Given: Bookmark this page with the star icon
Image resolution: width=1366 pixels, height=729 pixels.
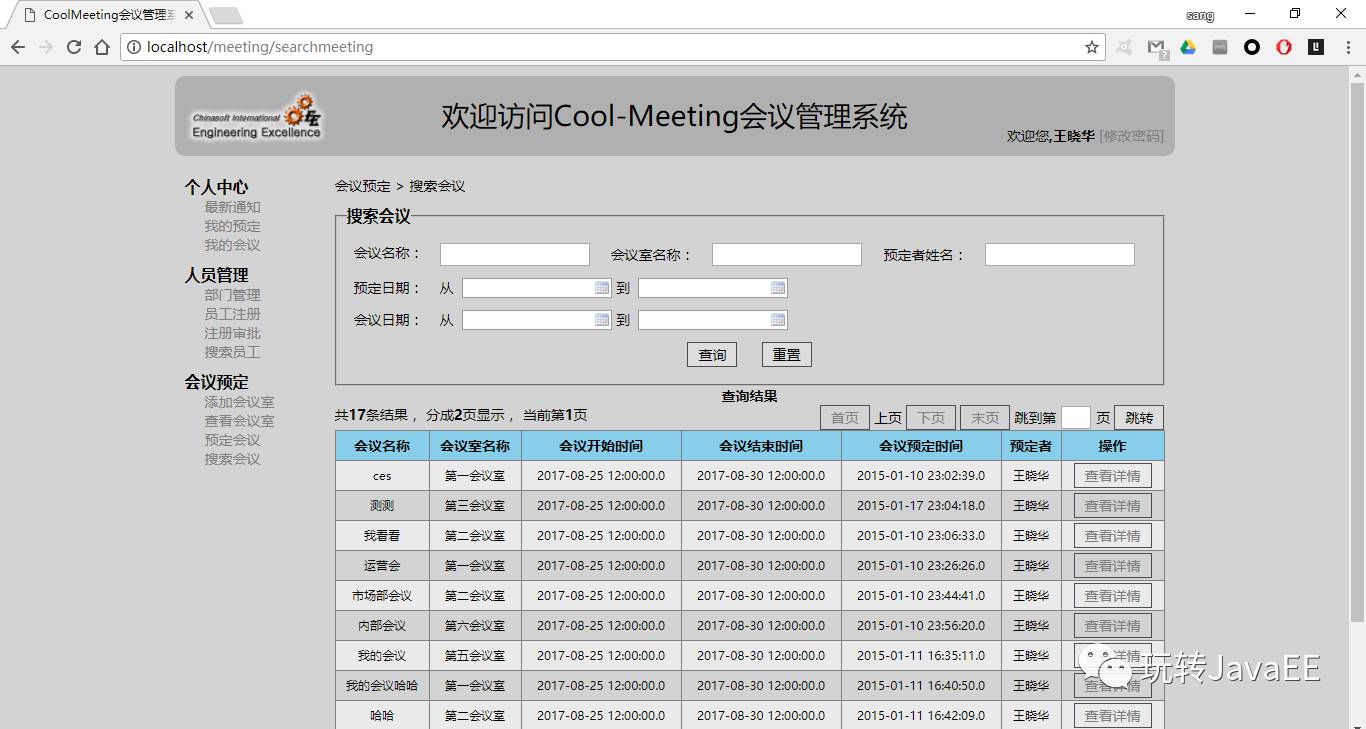Looking at the screenshot, I should (1092, 47).
